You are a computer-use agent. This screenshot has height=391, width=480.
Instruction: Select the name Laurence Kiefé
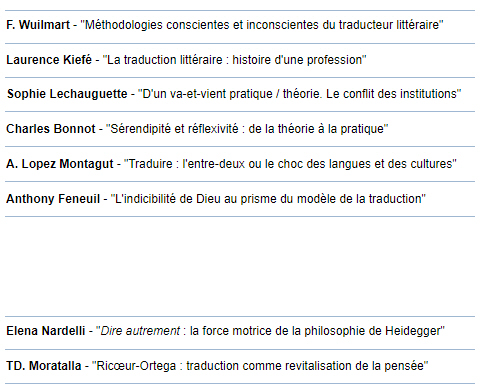[x=49, y=60]
